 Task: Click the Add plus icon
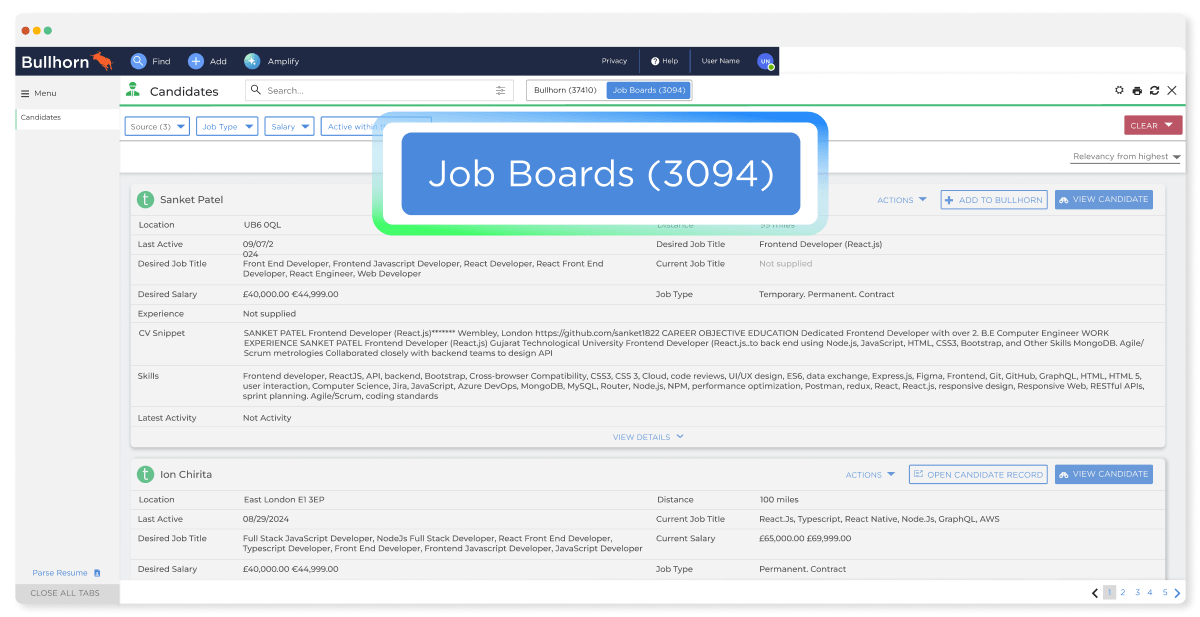[196, 61]
